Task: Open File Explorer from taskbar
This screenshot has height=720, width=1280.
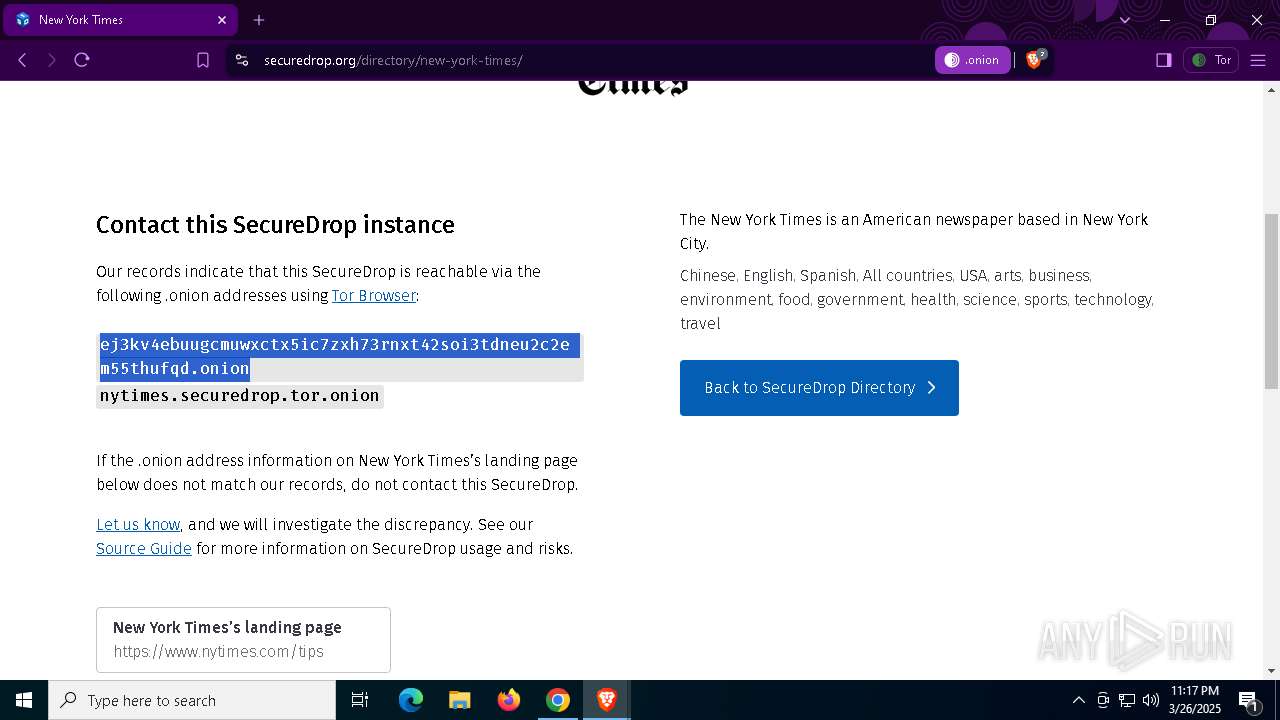Action: (x=460, y=700)
